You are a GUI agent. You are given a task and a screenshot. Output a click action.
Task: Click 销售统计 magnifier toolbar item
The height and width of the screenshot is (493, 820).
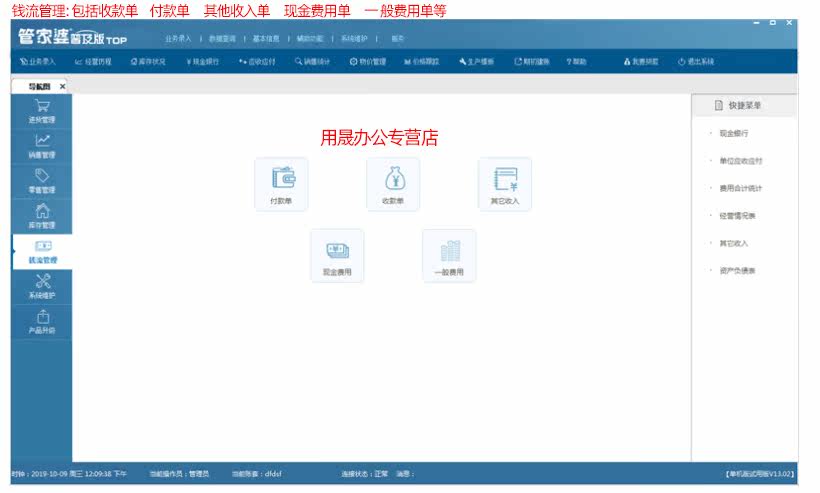[x=312, y=62]
